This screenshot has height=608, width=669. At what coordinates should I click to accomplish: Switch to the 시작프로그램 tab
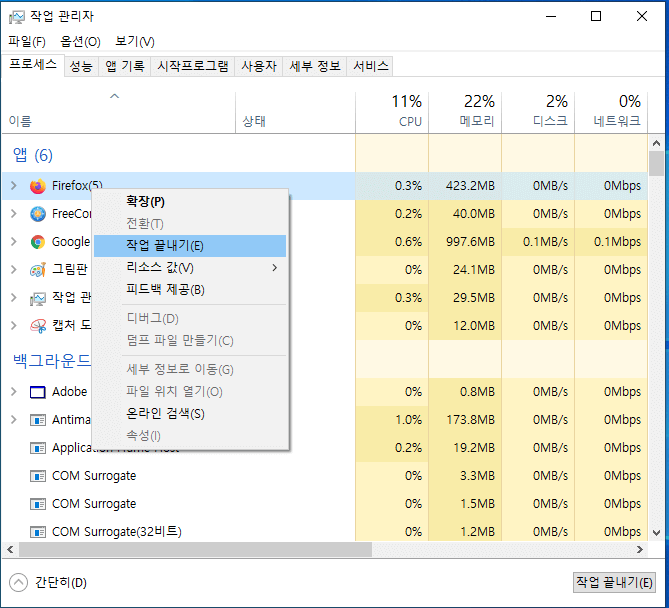coord(192,67)
